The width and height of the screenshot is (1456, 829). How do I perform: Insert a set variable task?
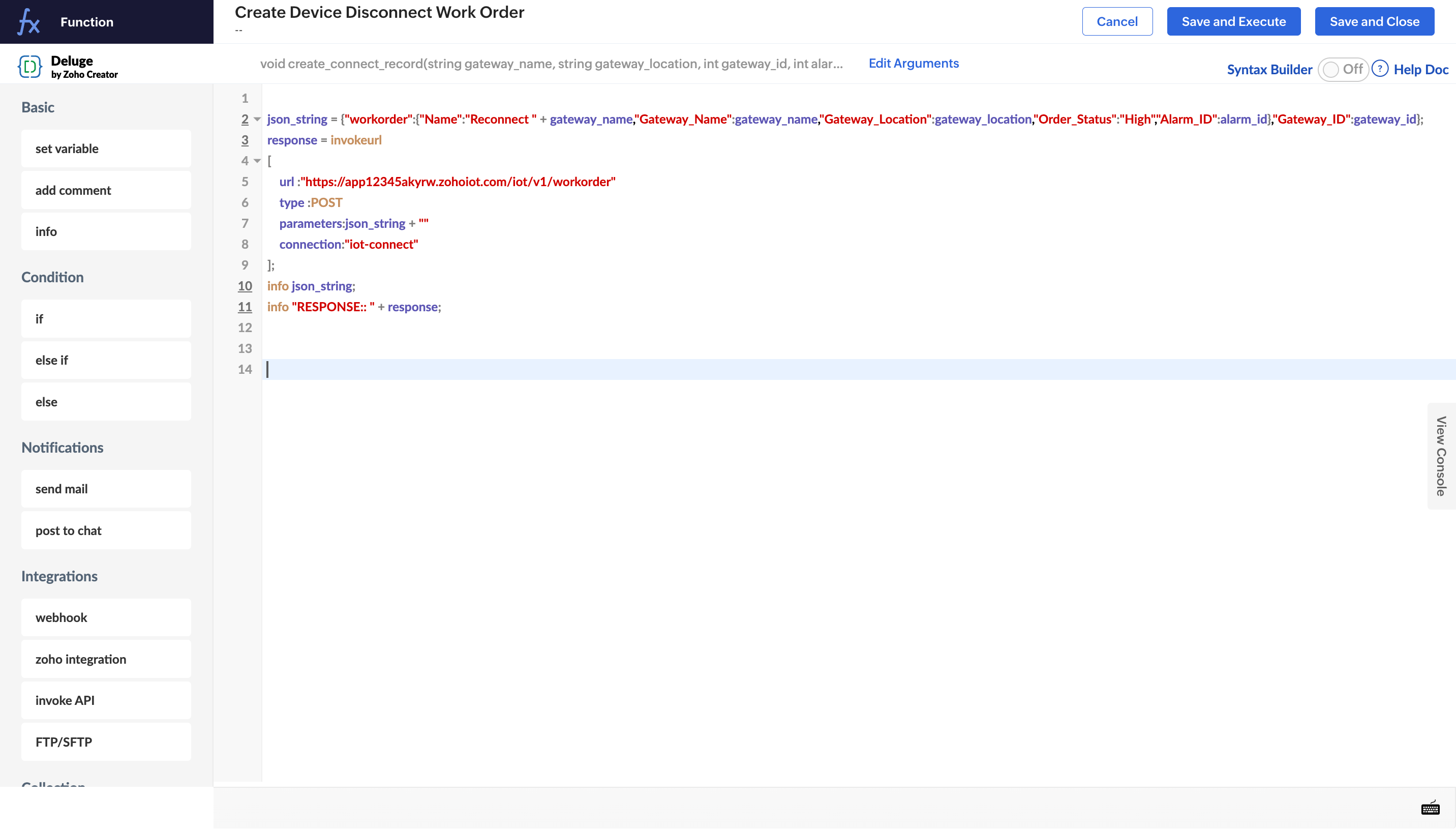tap(106, 149)
